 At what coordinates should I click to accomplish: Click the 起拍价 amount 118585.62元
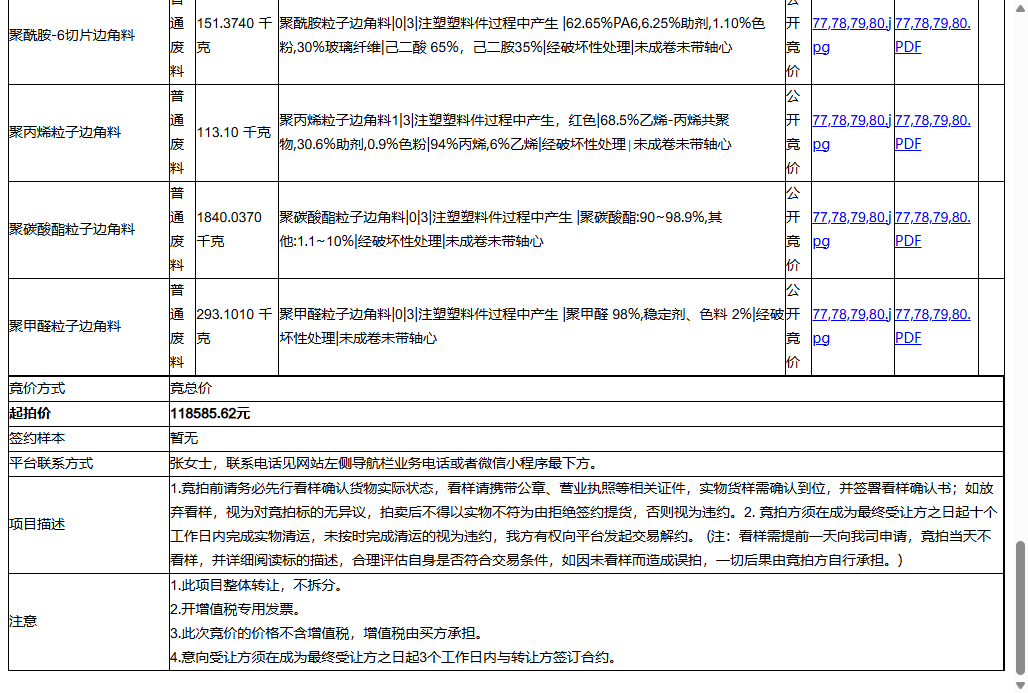[212, 413]
